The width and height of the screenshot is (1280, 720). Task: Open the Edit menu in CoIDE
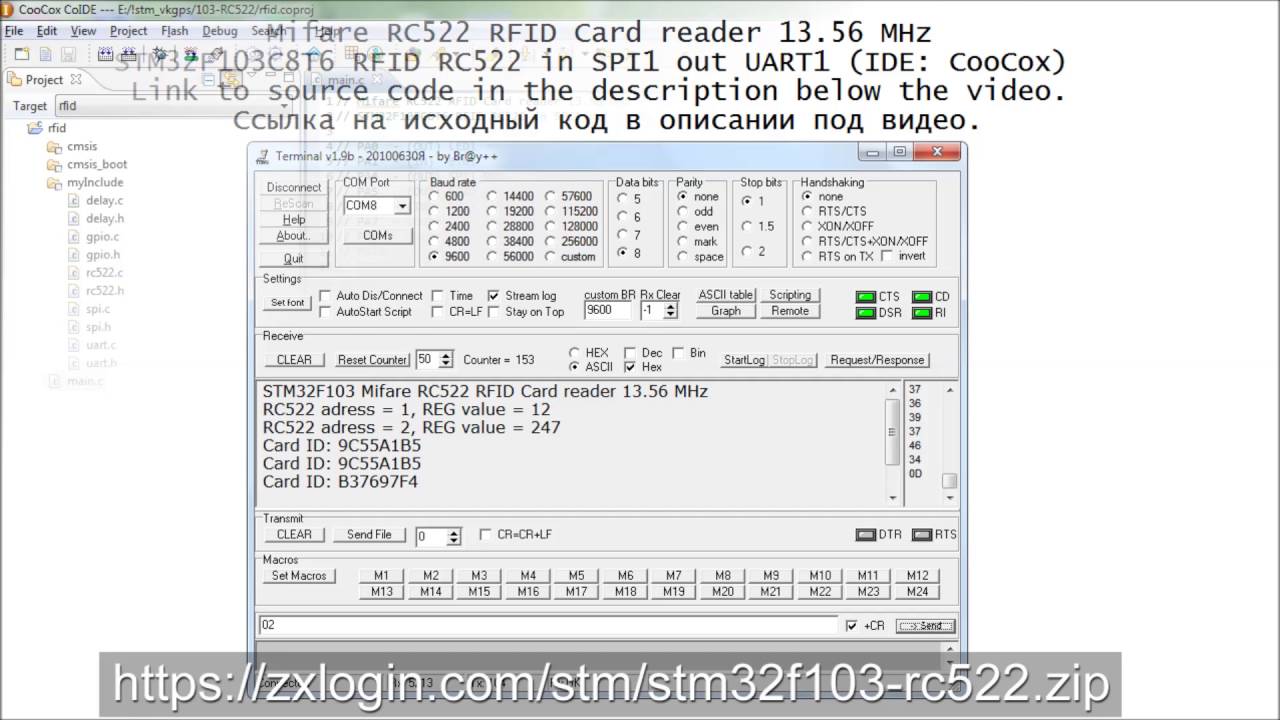[x=47, y=31]
